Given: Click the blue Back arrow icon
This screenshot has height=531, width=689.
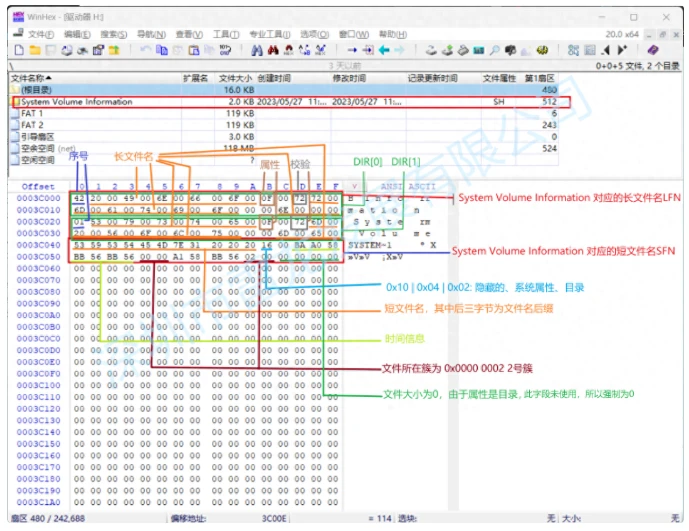Looking at the screenshot, I should point(384,49).
